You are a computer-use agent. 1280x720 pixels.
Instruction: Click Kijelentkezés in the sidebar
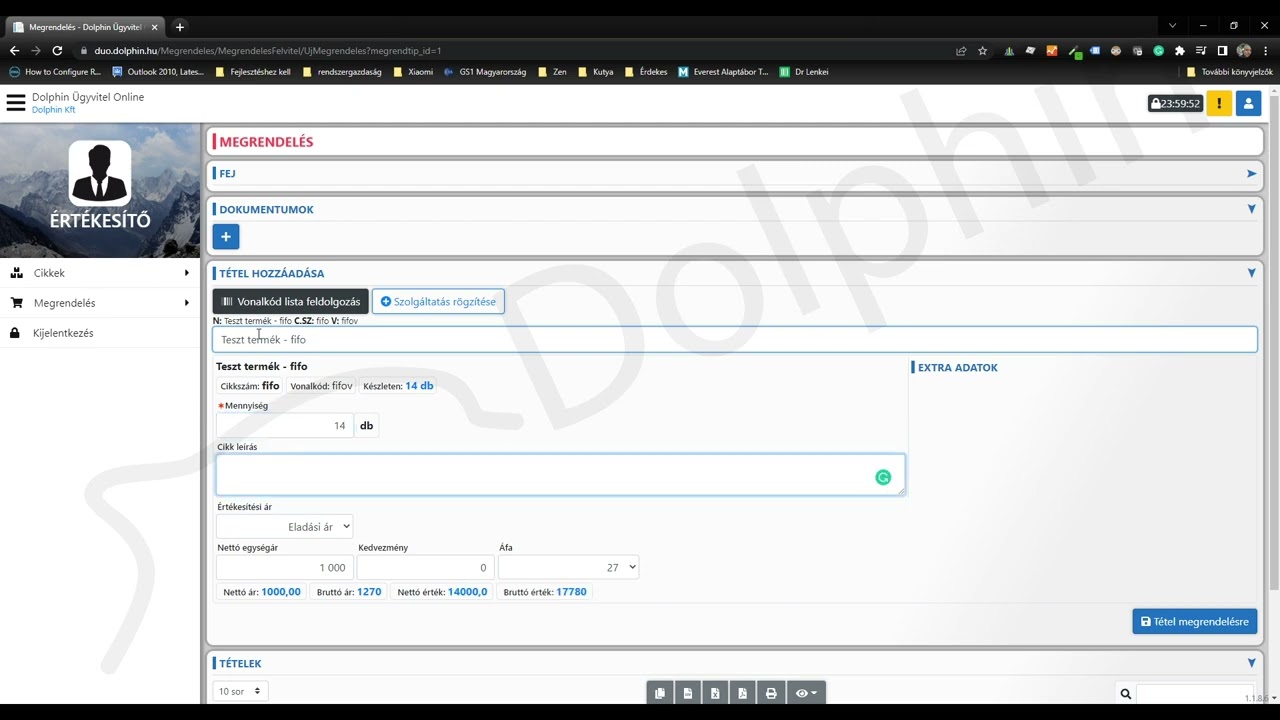[100, 333]
